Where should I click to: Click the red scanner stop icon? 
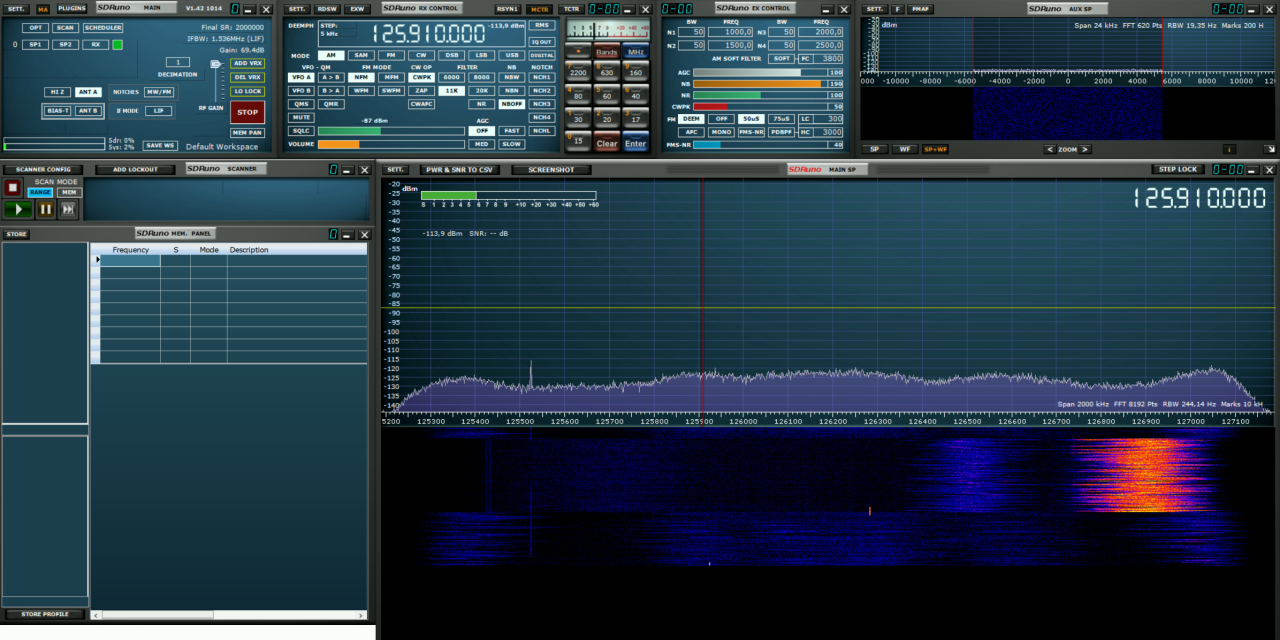tap(13, 187)
